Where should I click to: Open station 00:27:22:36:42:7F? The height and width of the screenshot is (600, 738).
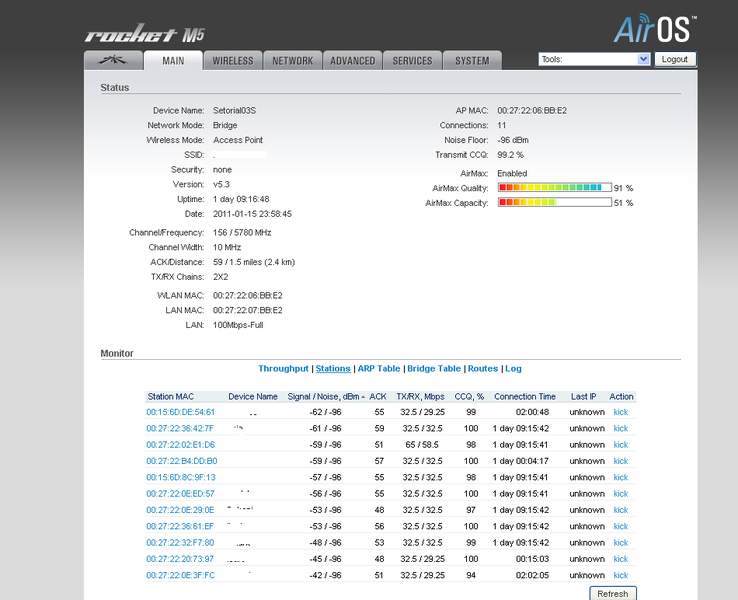(180, 428)
